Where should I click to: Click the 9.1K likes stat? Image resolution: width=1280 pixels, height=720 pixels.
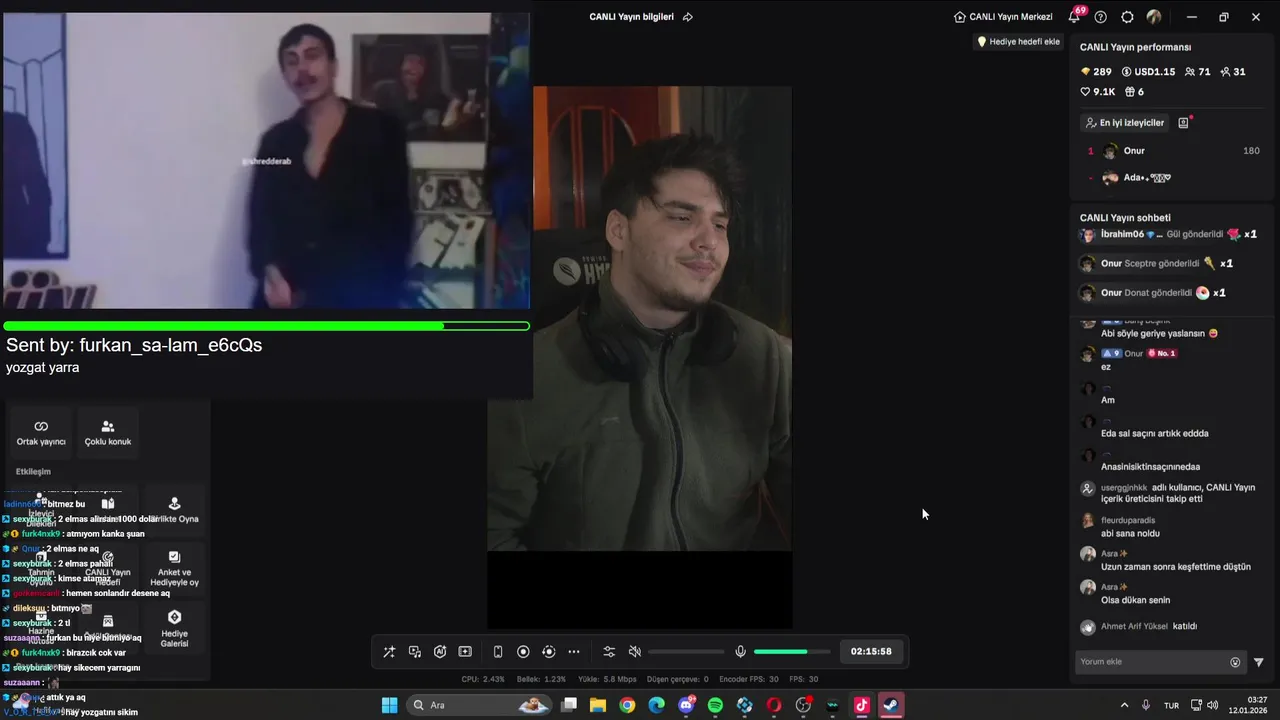[x=1097, y=92]
